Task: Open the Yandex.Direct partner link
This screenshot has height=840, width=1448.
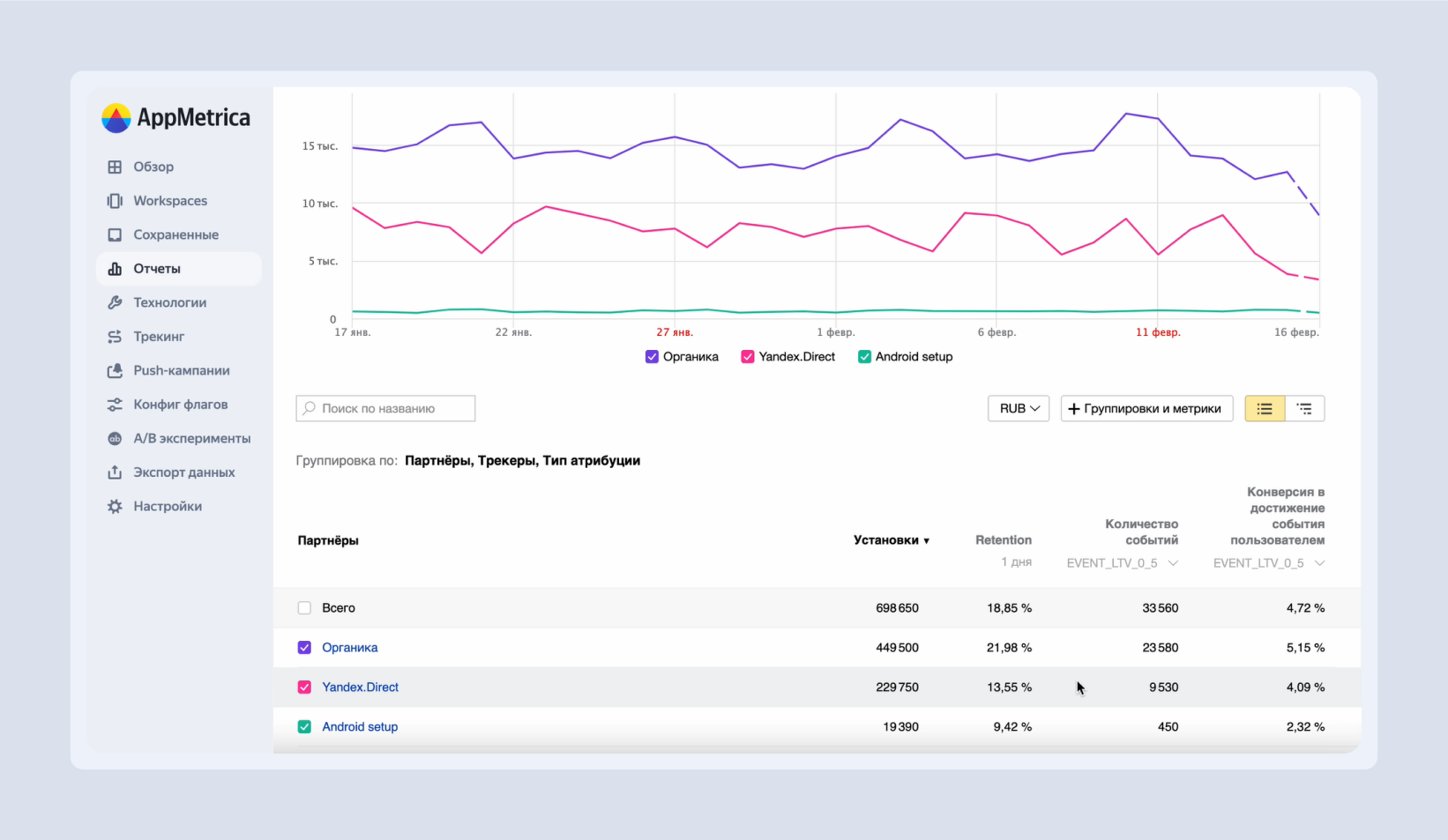Action: click(x=360, y=688)
